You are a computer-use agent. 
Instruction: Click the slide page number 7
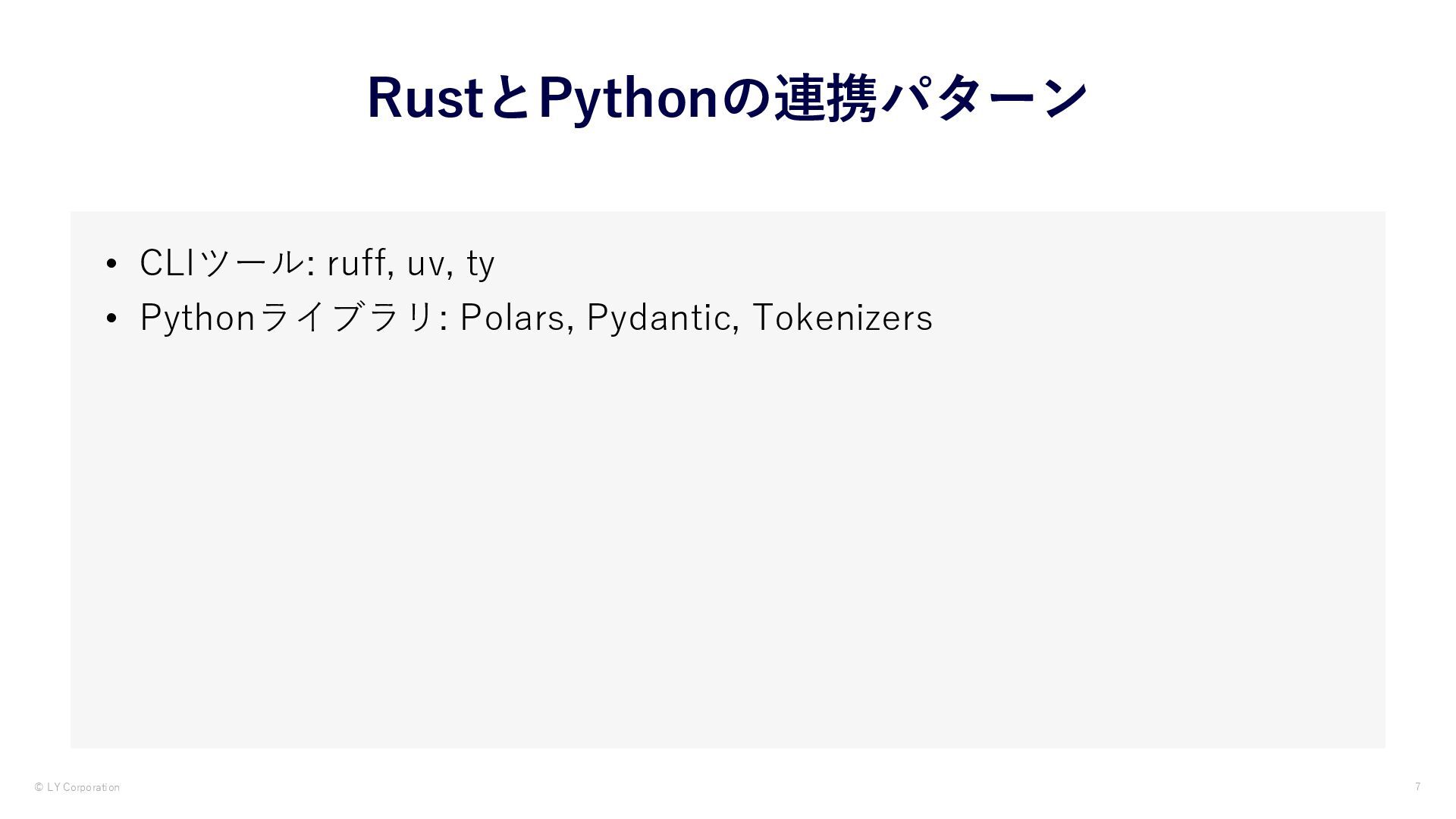tap(1417, 786)
